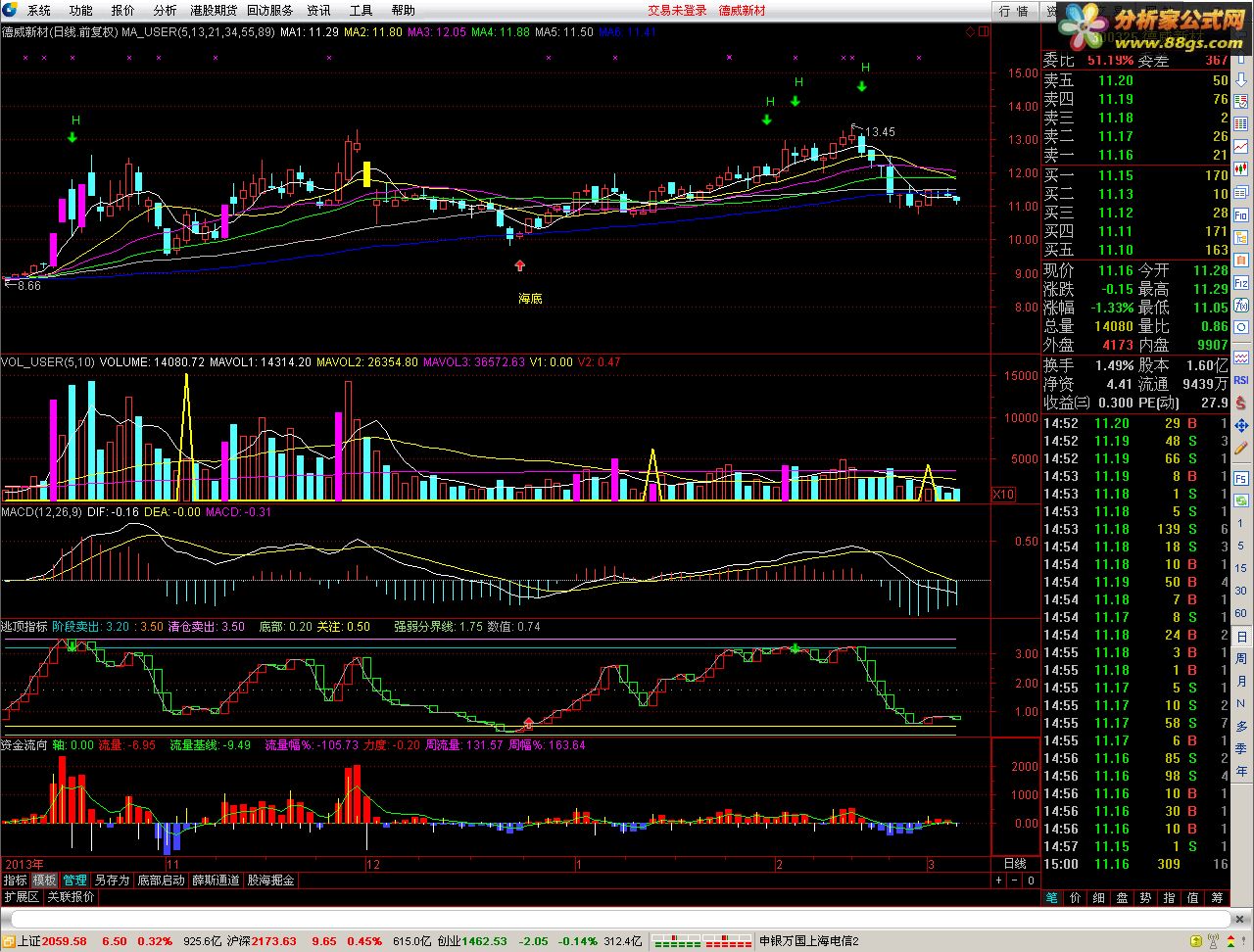Open the 系统 menu
Screen dimensions: 1254x952
click(x=38, y=11)
